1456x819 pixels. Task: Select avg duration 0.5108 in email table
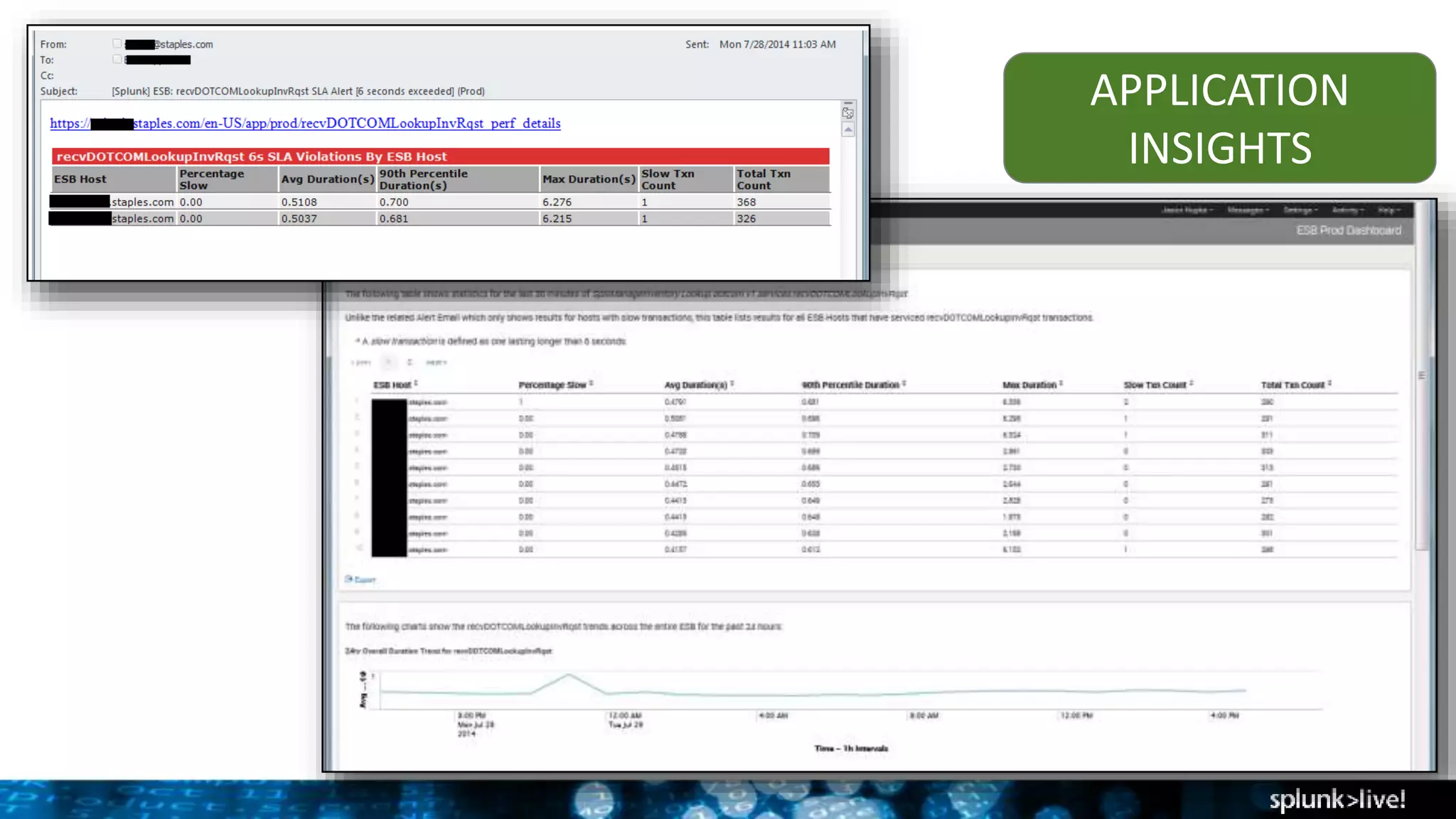click(x=326, y=202)
